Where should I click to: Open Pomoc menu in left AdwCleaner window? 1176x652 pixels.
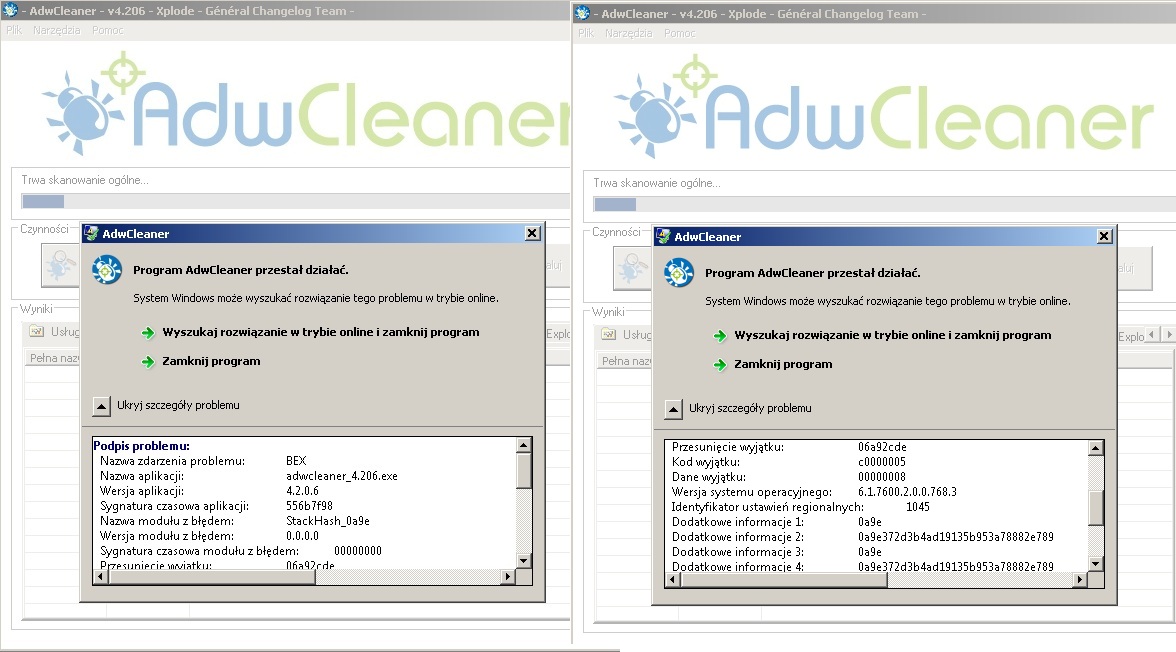tap(107, 30)
